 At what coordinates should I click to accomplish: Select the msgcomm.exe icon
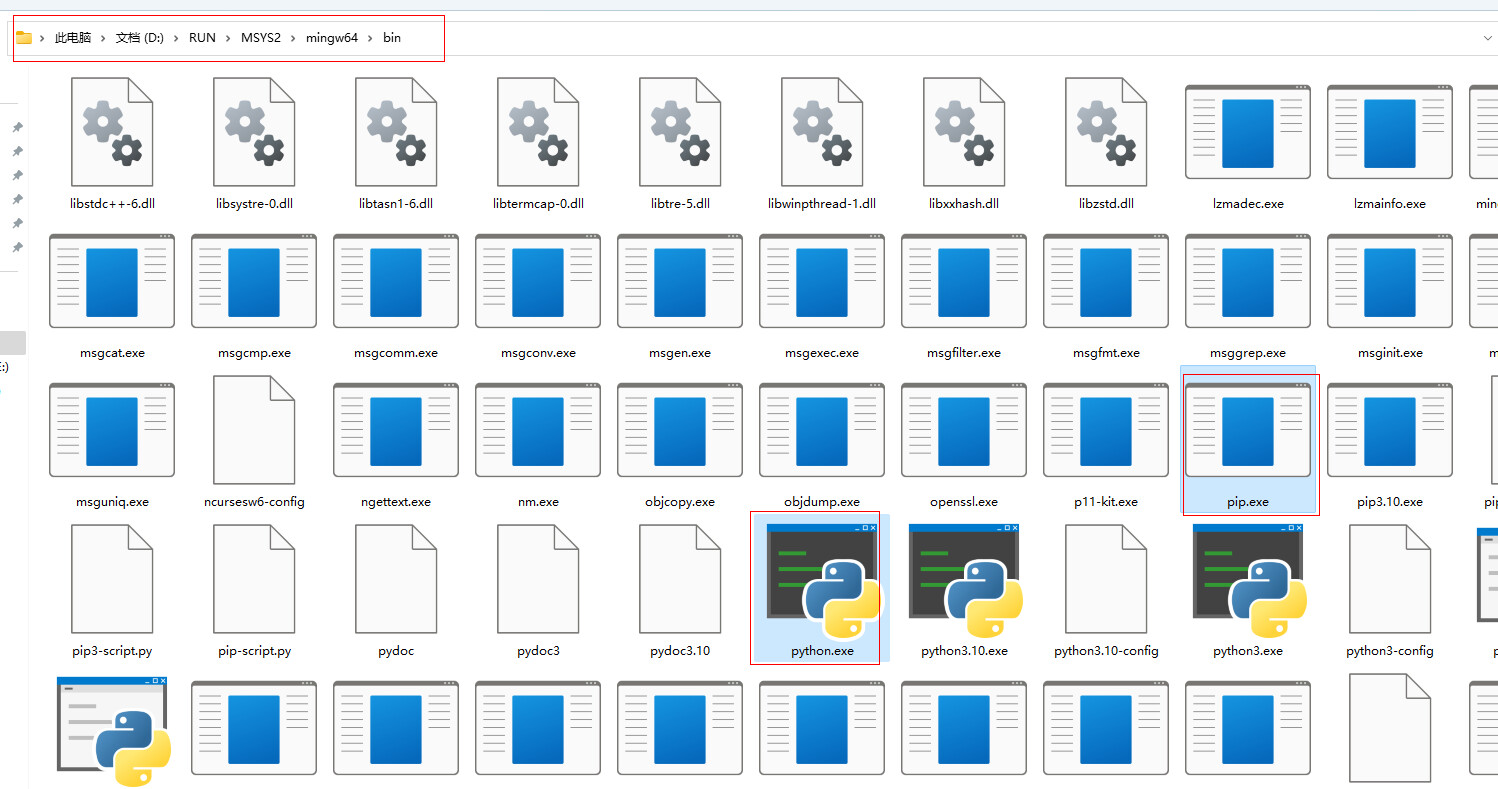tap(396, 281)
